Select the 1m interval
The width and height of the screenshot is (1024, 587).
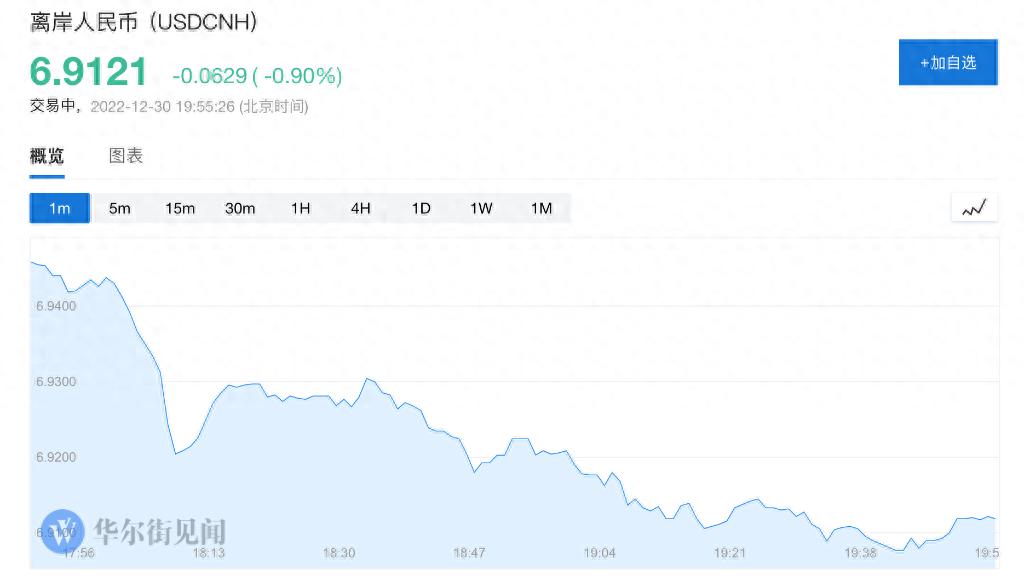pyautogui.click(x=60, y=208)
